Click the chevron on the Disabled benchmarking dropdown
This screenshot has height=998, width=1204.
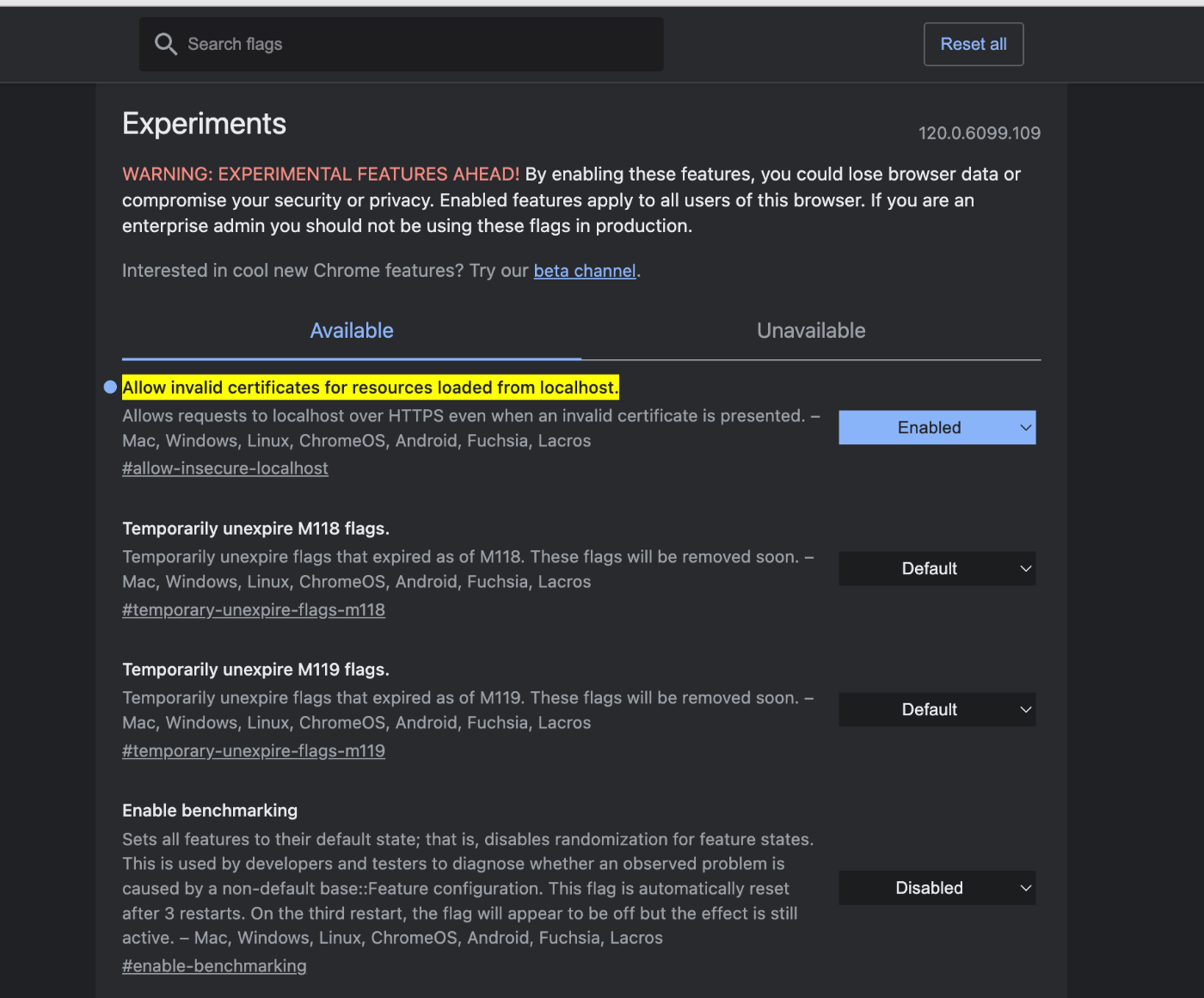[x=1024, y=888]
